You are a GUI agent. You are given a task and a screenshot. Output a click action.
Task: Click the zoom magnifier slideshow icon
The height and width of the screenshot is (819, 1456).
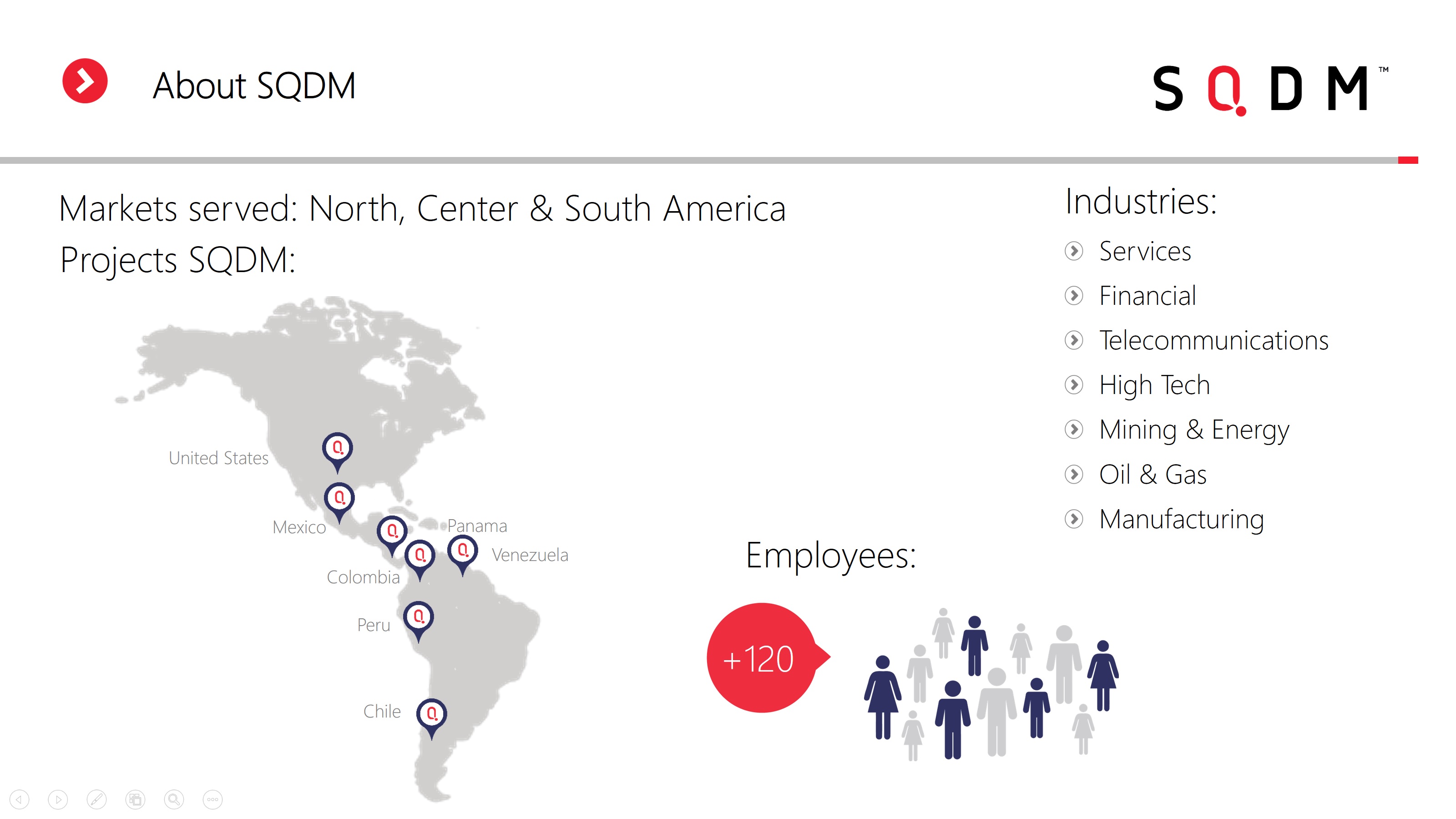pos(173,799)
